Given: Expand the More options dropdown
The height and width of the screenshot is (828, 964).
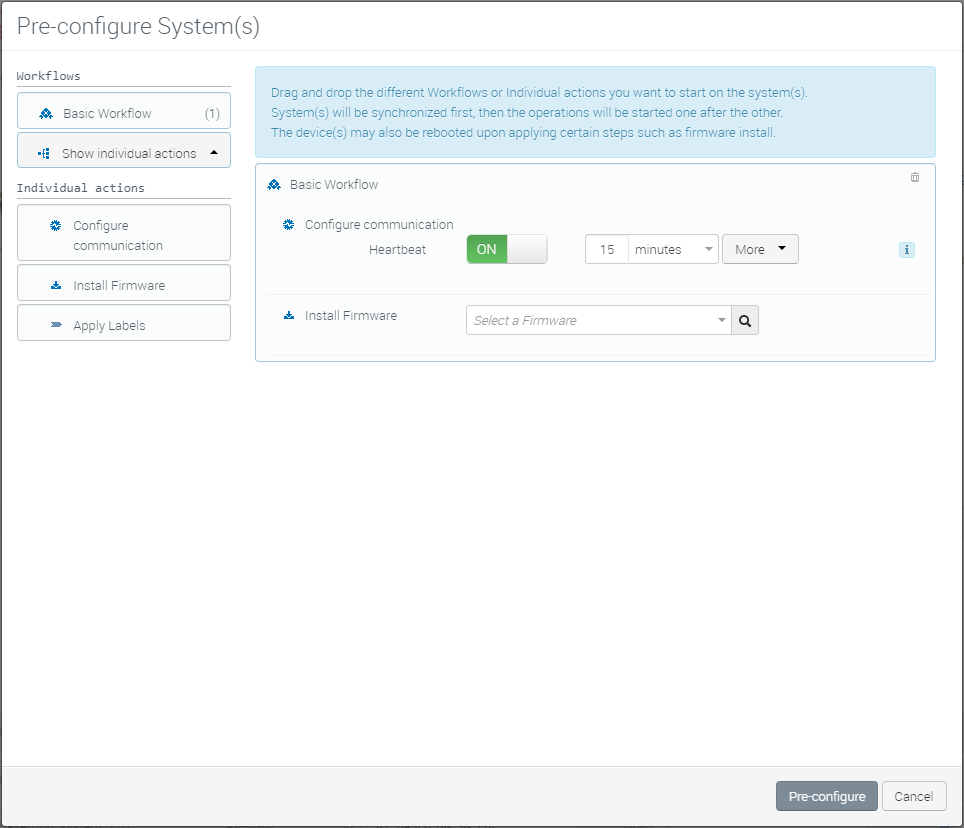Looking at the screenshot, I should click(760, 250).
